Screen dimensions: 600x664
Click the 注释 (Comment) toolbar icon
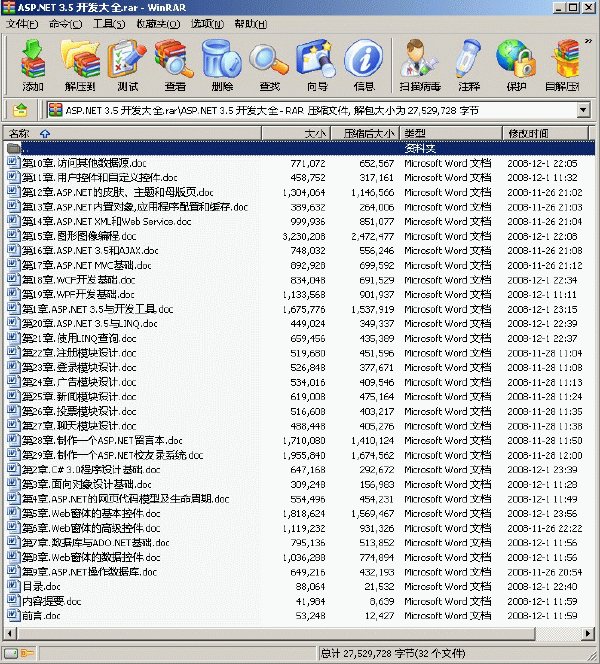(469, 65)
